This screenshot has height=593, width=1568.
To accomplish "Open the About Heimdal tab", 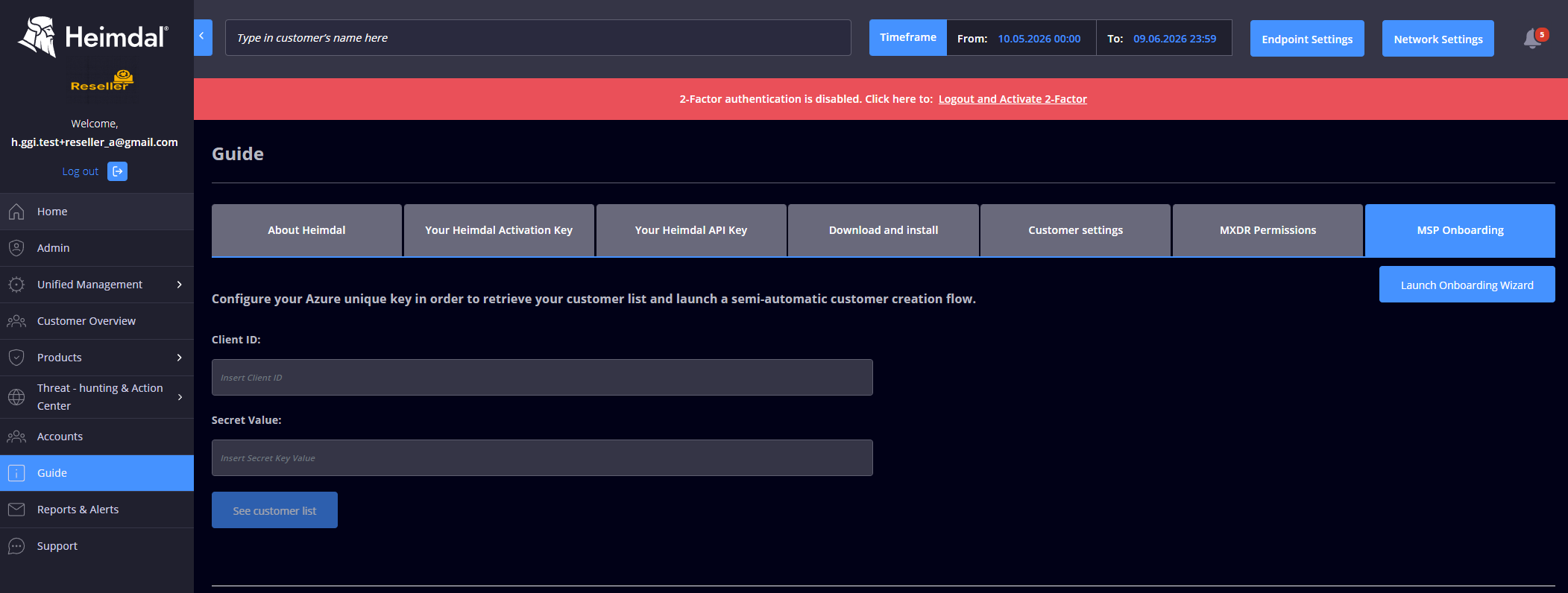I will click(306, 230).
